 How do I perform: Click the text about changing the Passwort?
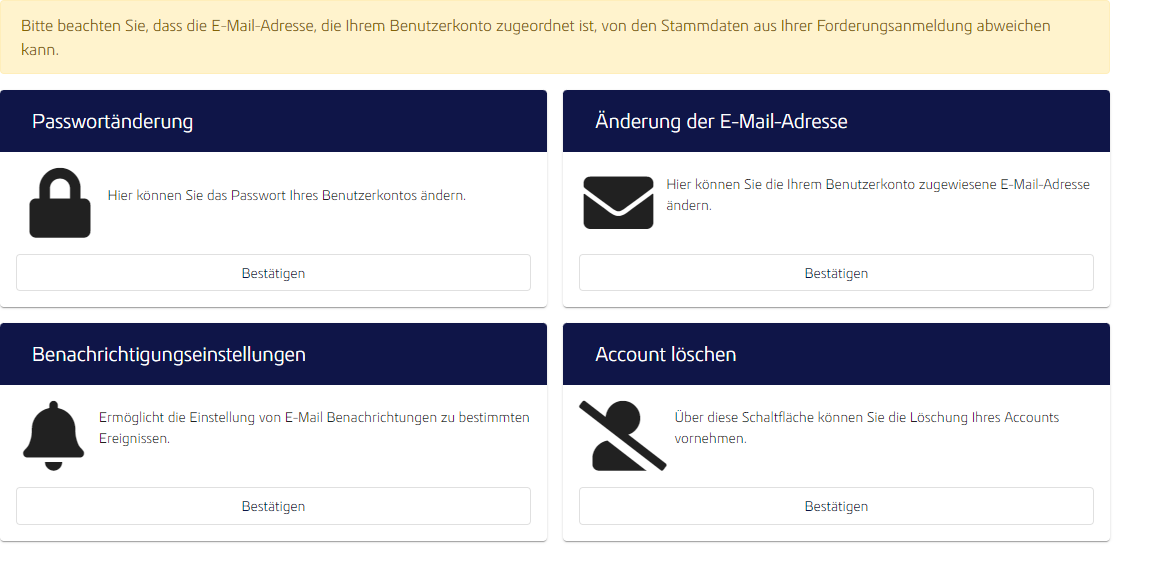click(287, 195)
